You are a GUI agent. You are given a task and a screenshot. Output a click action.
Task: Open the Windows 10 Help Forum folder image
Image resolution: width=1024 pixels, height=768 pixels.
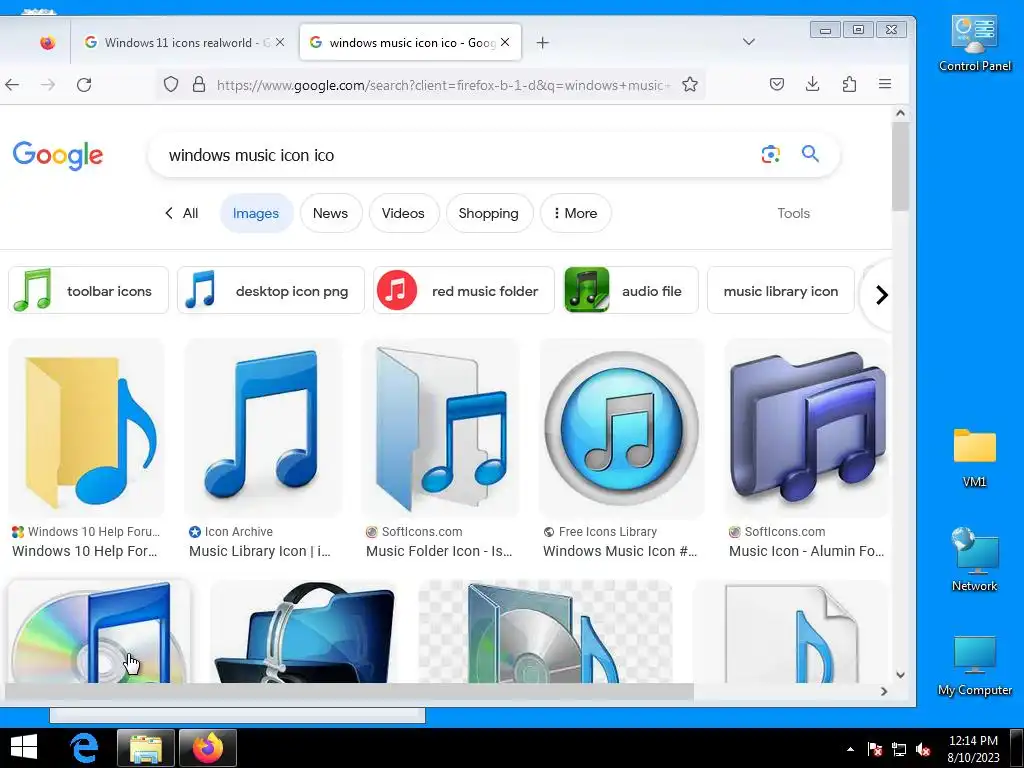tap(86, 428)
